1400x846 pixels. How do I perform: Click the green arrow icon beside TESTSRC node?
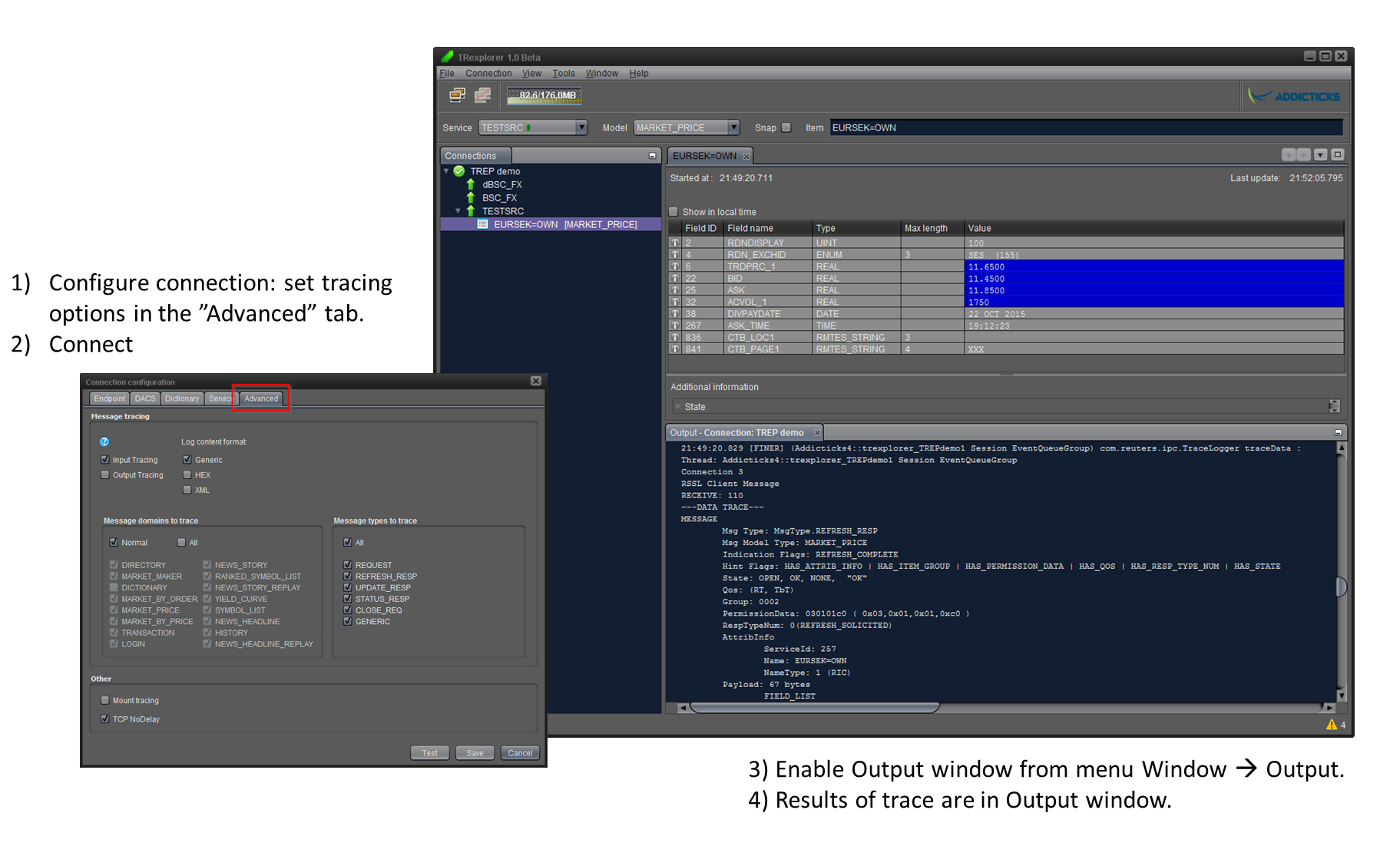(x=471, y=210)
